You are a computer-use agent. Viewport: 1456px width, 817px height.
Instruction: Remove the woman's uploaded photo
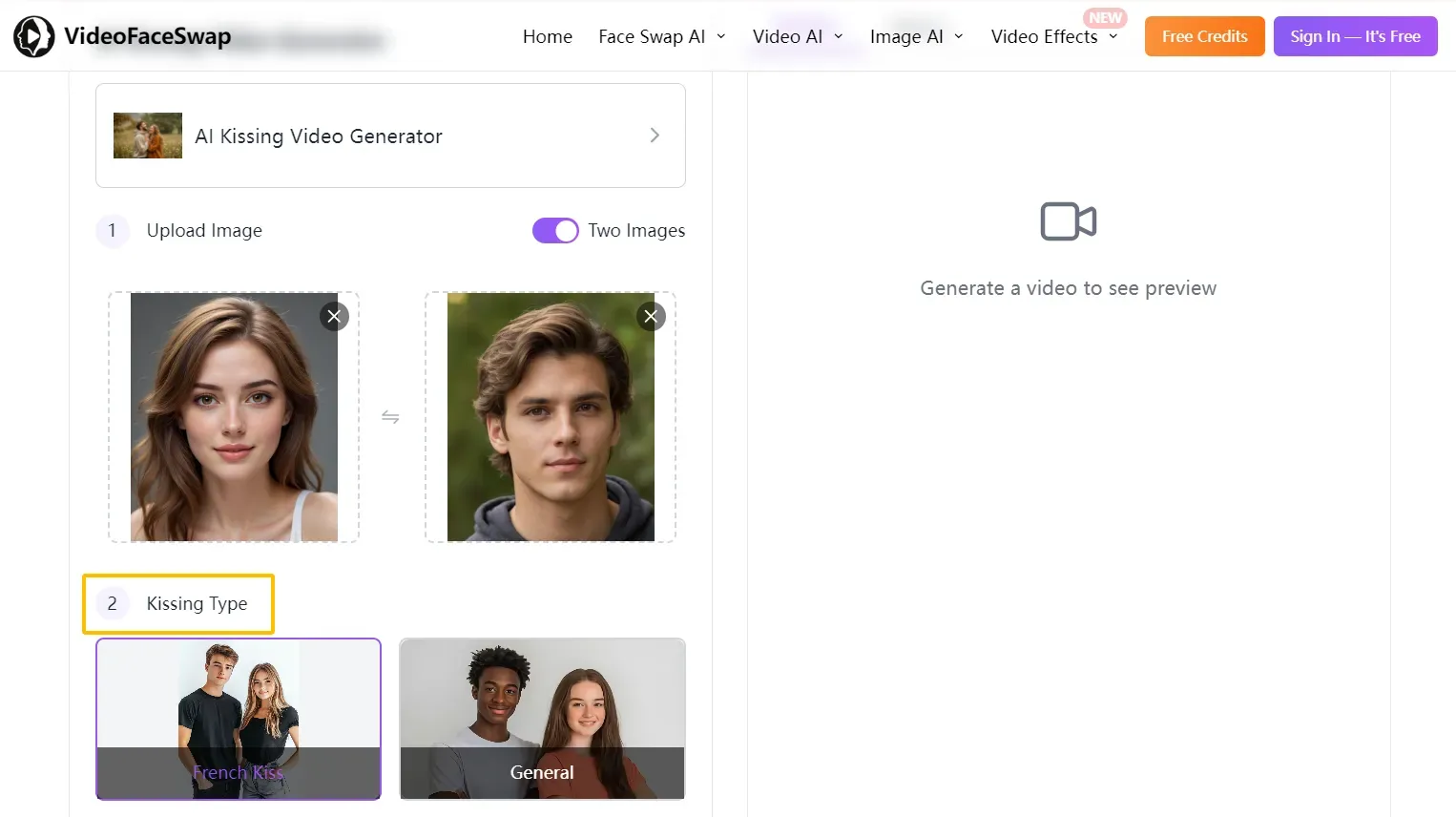click(x=334, y=316)
